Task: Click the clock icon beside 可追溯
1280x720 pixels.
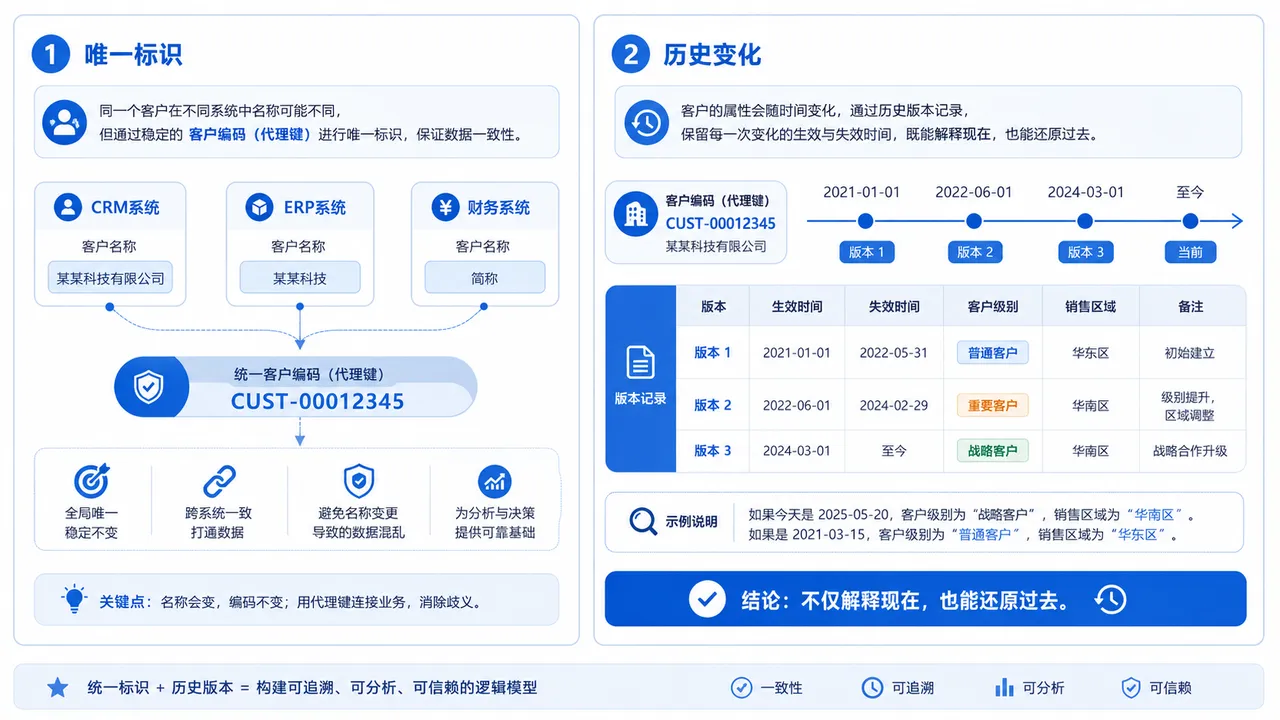Action: click(872, 687)
